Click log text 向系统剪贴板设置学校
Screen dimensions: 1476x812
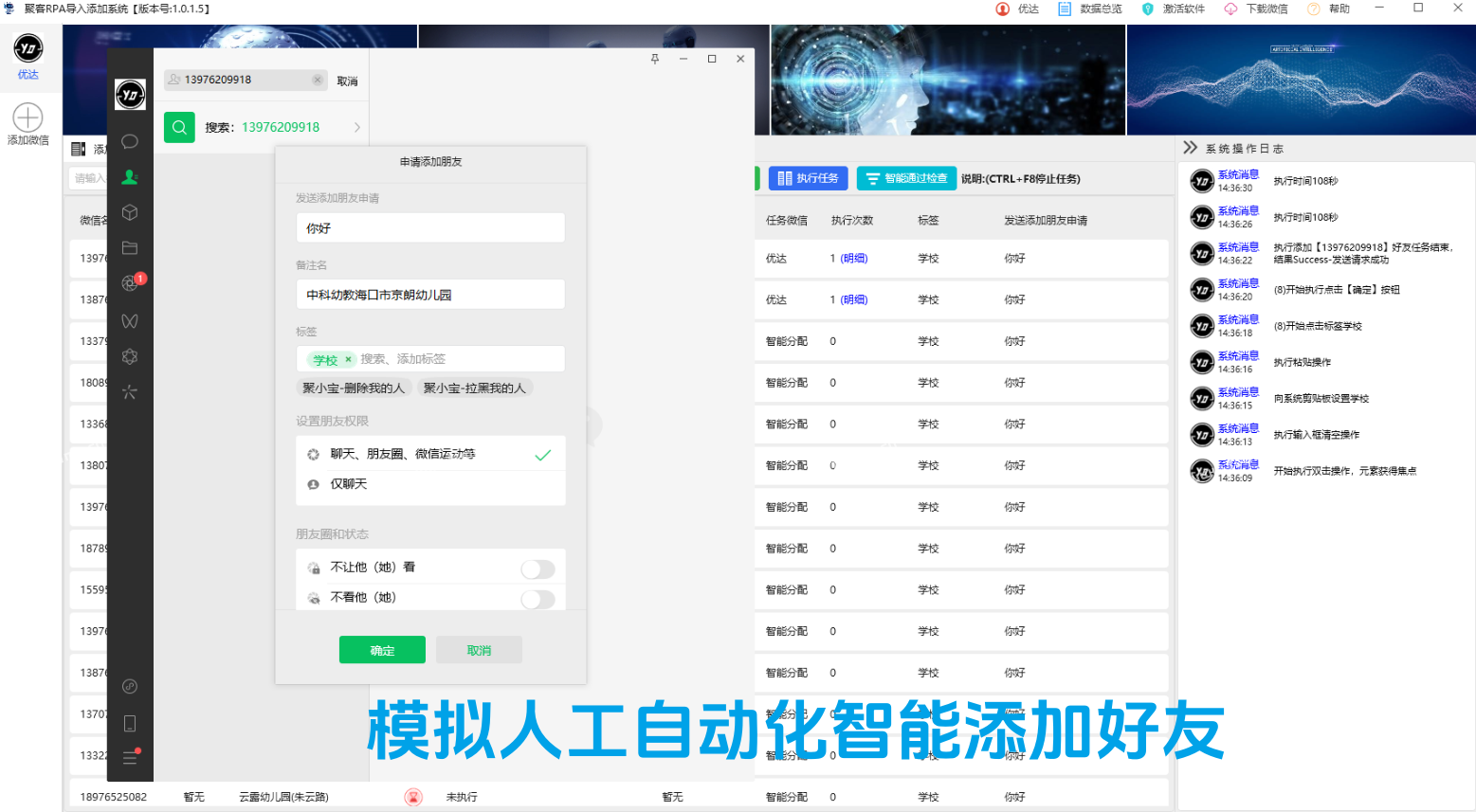click(x=1321, y=399)
